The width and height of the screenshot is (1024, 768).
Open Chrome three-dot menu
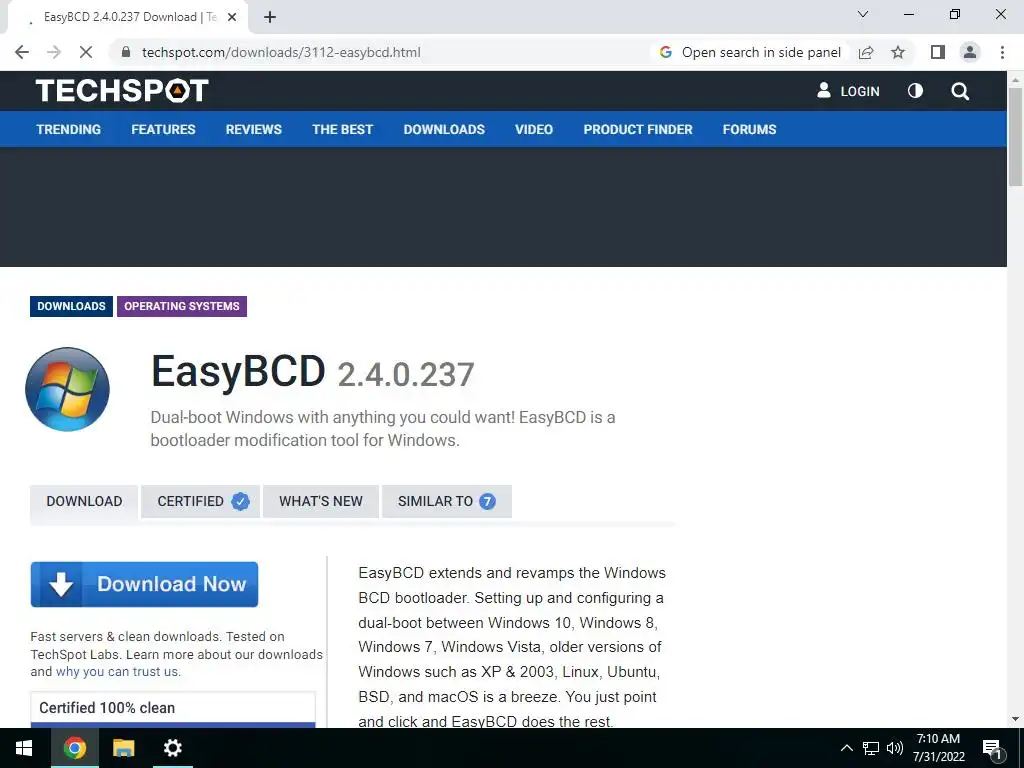click(1002, 52)
